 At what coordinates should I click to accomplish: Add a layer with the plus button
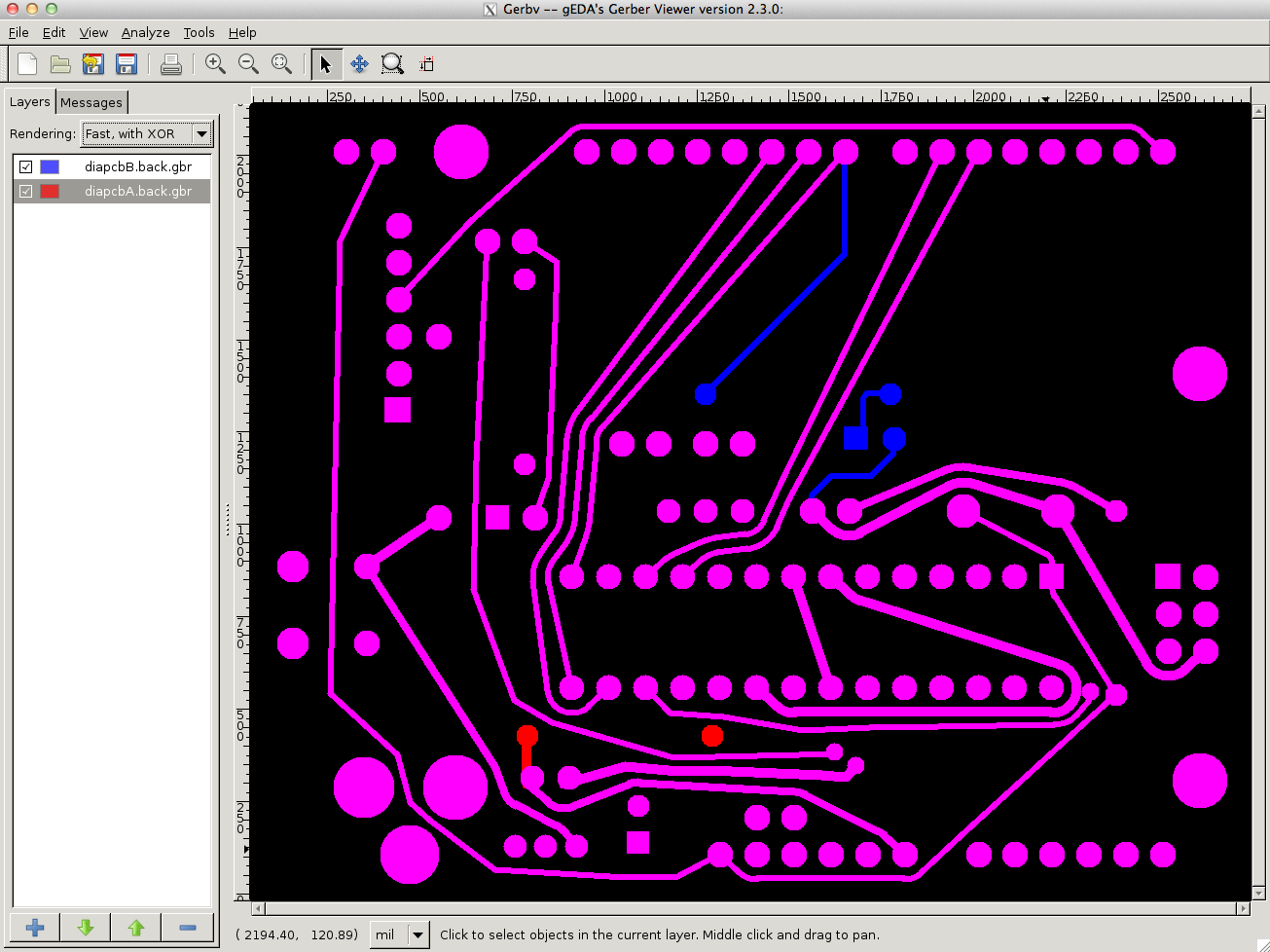point(35,928)
